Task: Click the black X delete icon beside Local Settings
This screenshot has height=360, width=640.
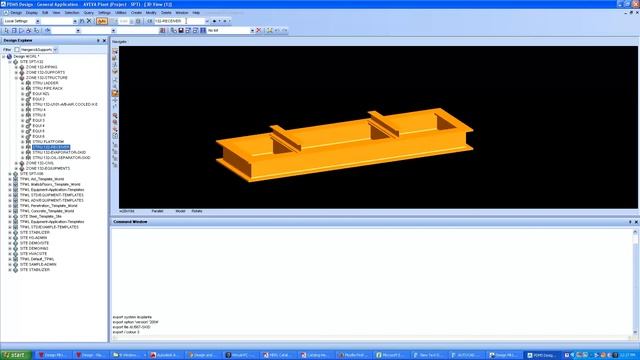Action: tap(89, 21)
